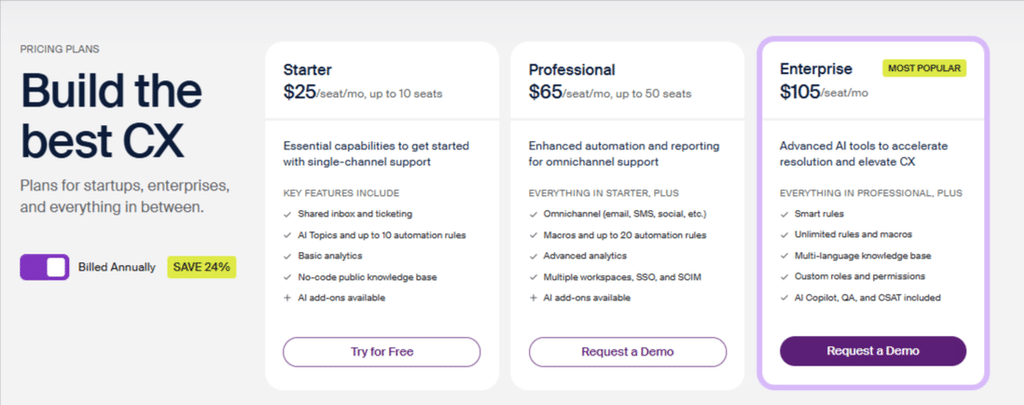
Task: Click the Try for Free button
Action: (x=381, y=351)
